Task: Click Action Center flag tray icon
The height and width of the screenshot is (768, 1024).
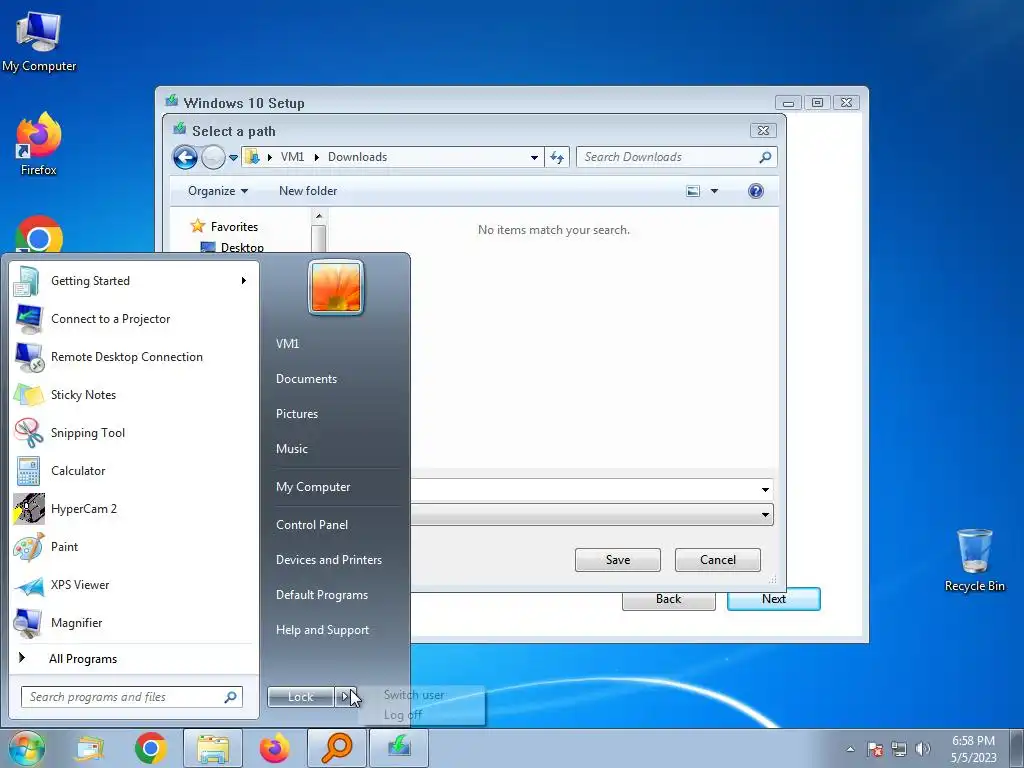Action: pyautogui.click(x=875, y=748)
